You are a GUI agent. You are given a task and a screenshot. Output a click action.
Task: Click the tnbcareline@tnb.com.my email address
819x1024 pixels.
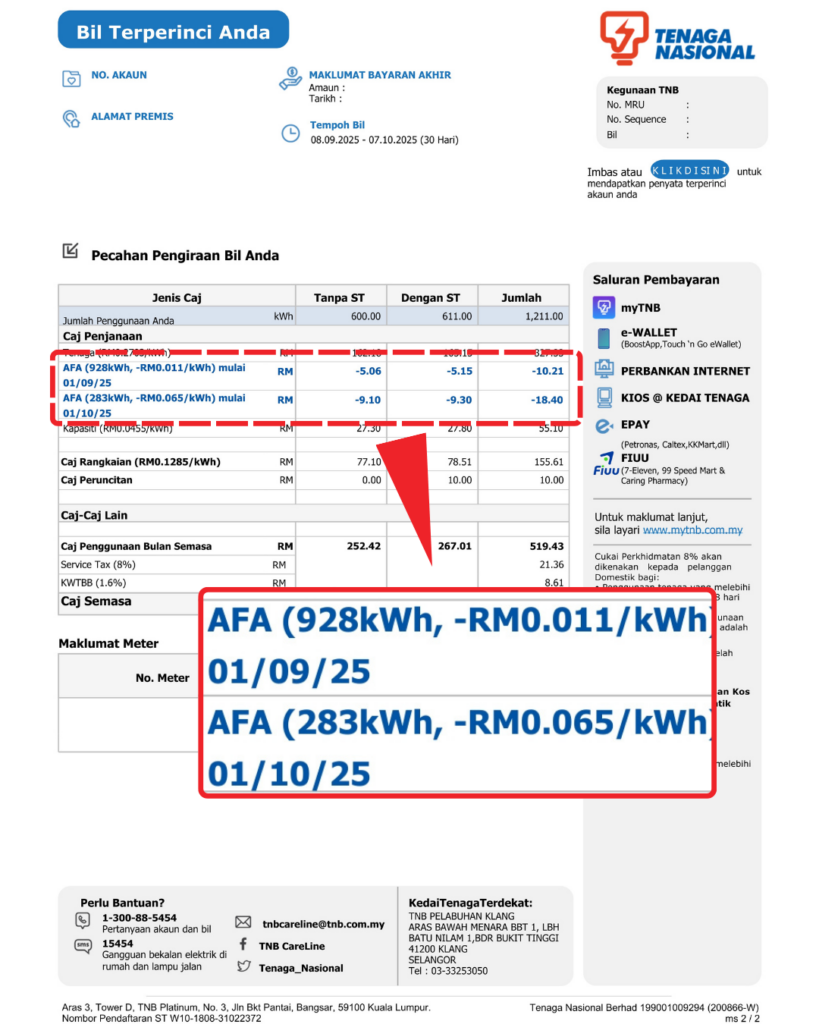tap(323, 924)
